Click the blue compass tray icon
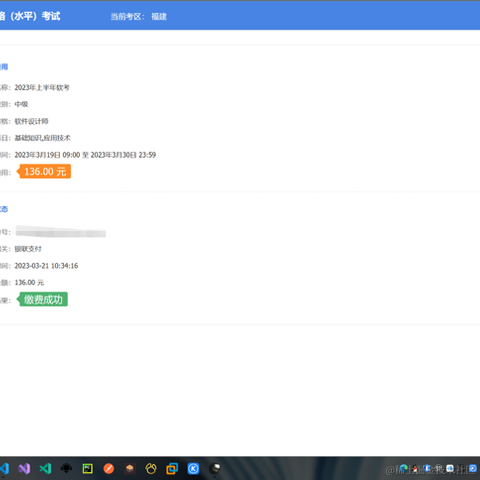 pyautogui.click(x=472, y=469)
